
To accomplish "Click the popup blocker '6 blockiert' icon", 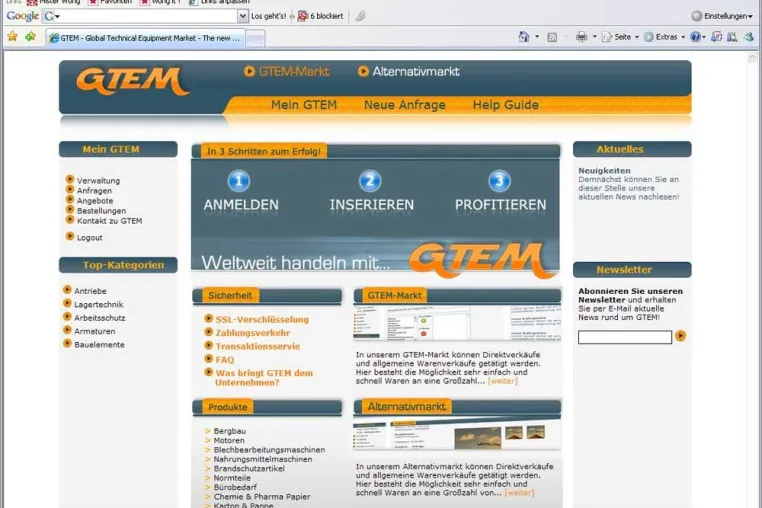I will coord(303,16).
